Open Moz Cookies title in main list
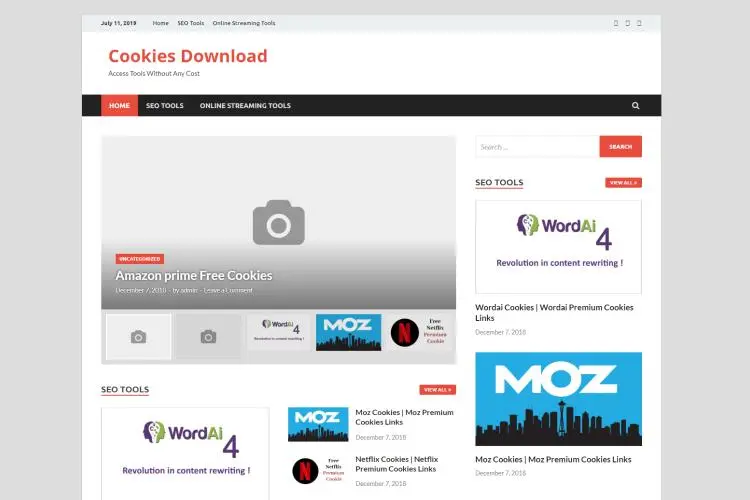This screenshot has height=500, width=750. pyautogui.click(x=404, y=417)
